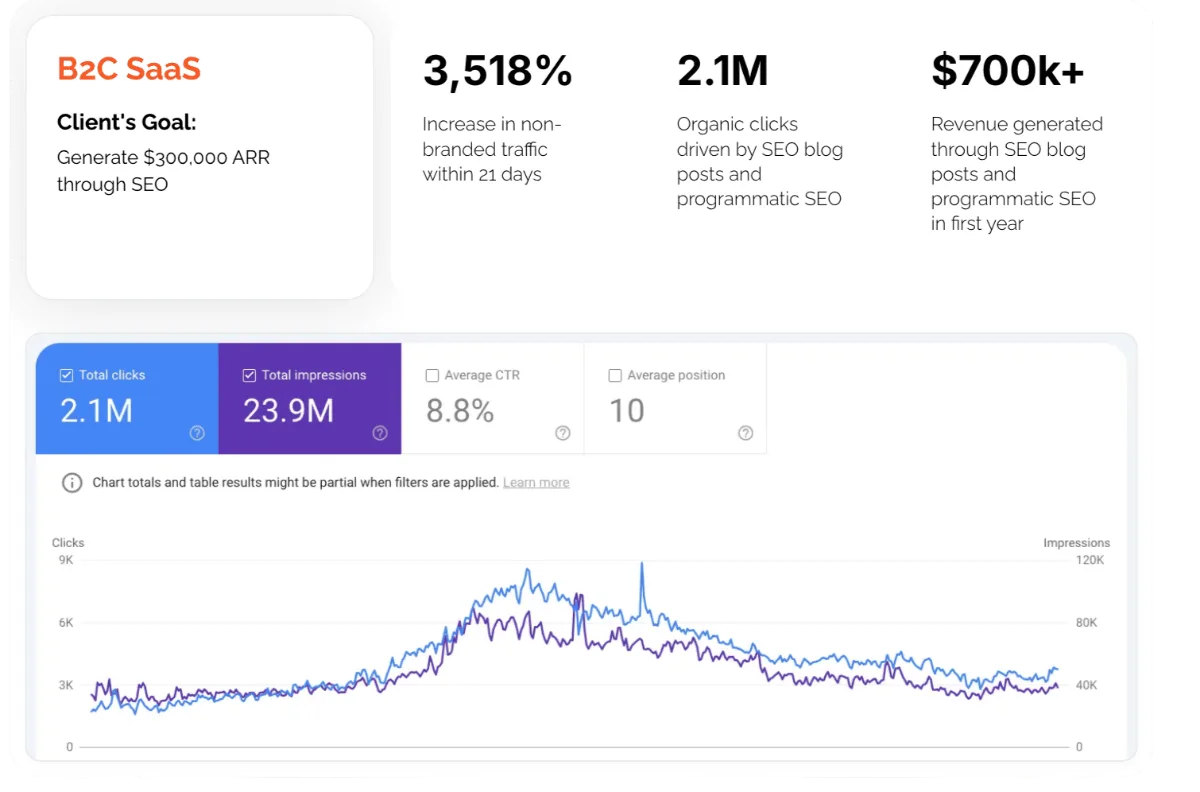1200x792 pixels.
Task: Open help icon on Total impressions card
Action: pos(380,433)
